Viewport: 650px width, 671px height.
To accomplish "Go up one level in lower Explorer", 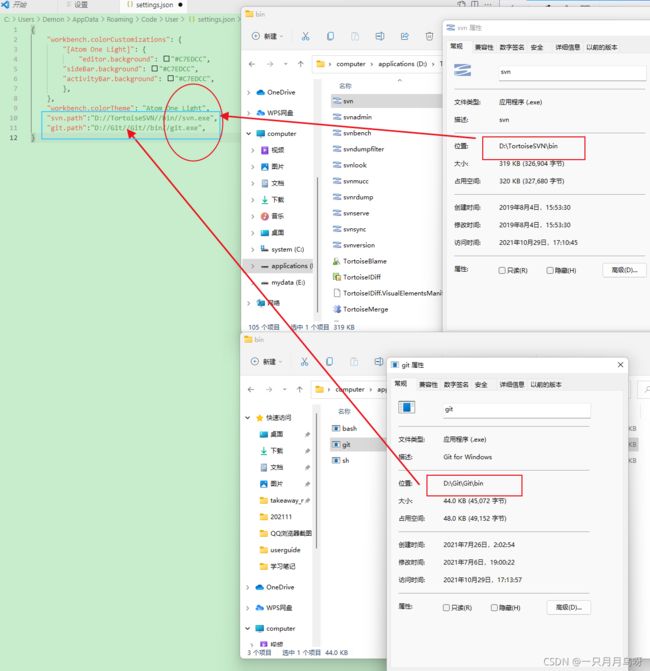I will point(300,389).
